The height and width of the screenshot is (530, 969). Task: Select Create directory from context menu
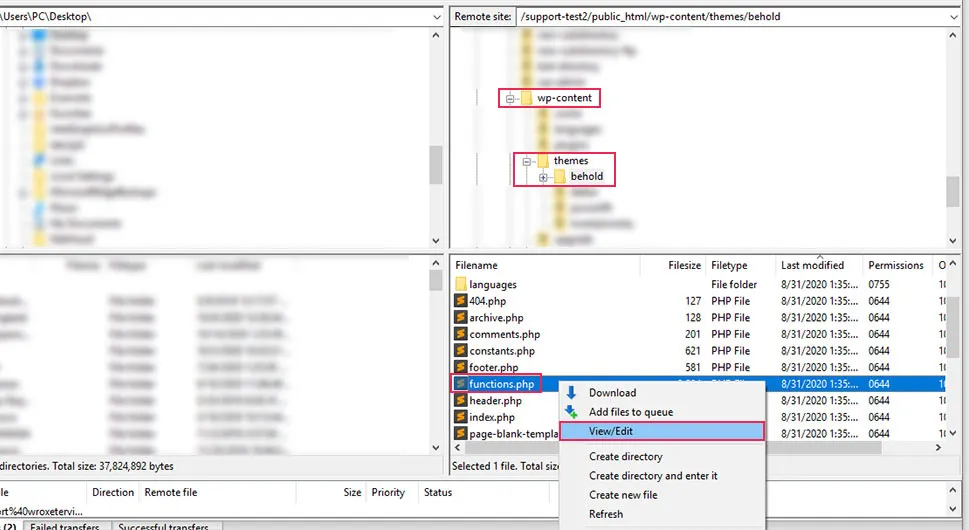click(x=625, y=457)
